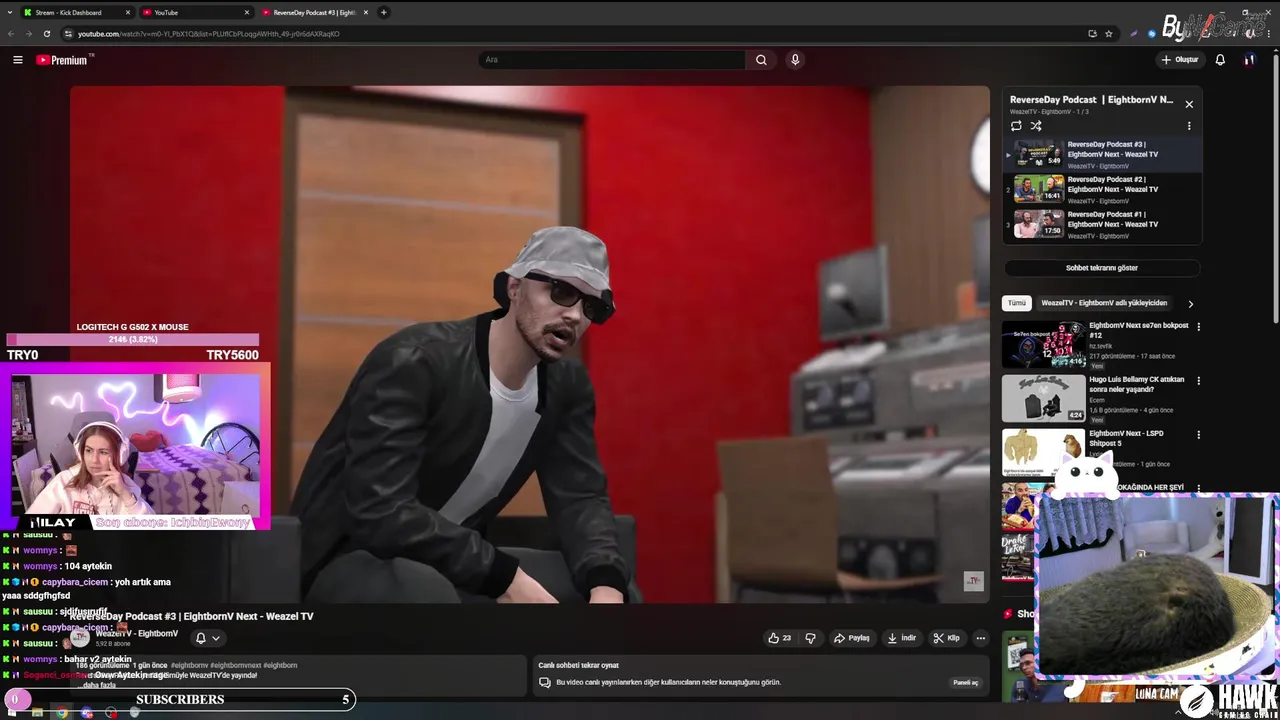The image size is (1280, 720).
Task: Select WeazelTV - EightbornV adlı yükleyiciden chip
Action: tap(1104, 303)
